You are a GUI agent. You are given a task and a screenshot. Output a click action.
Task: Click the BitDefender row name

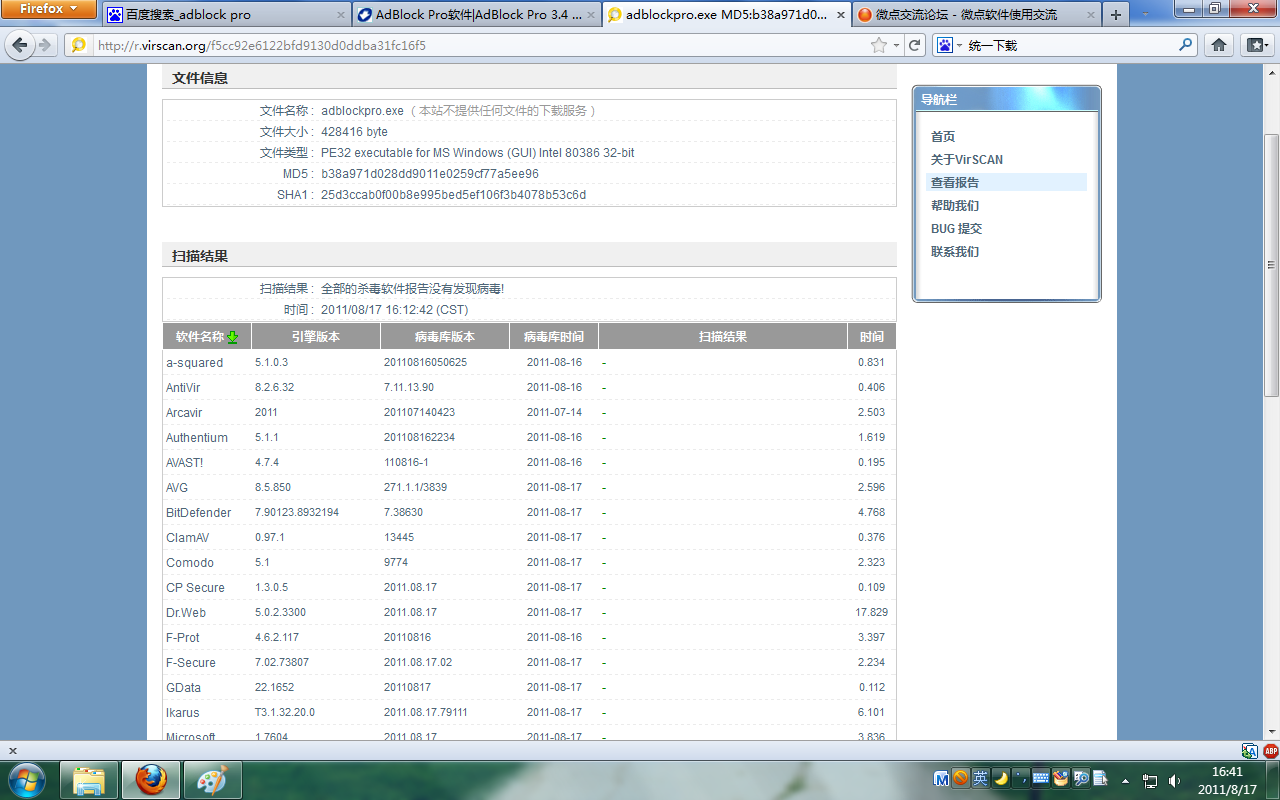(199, 513)
